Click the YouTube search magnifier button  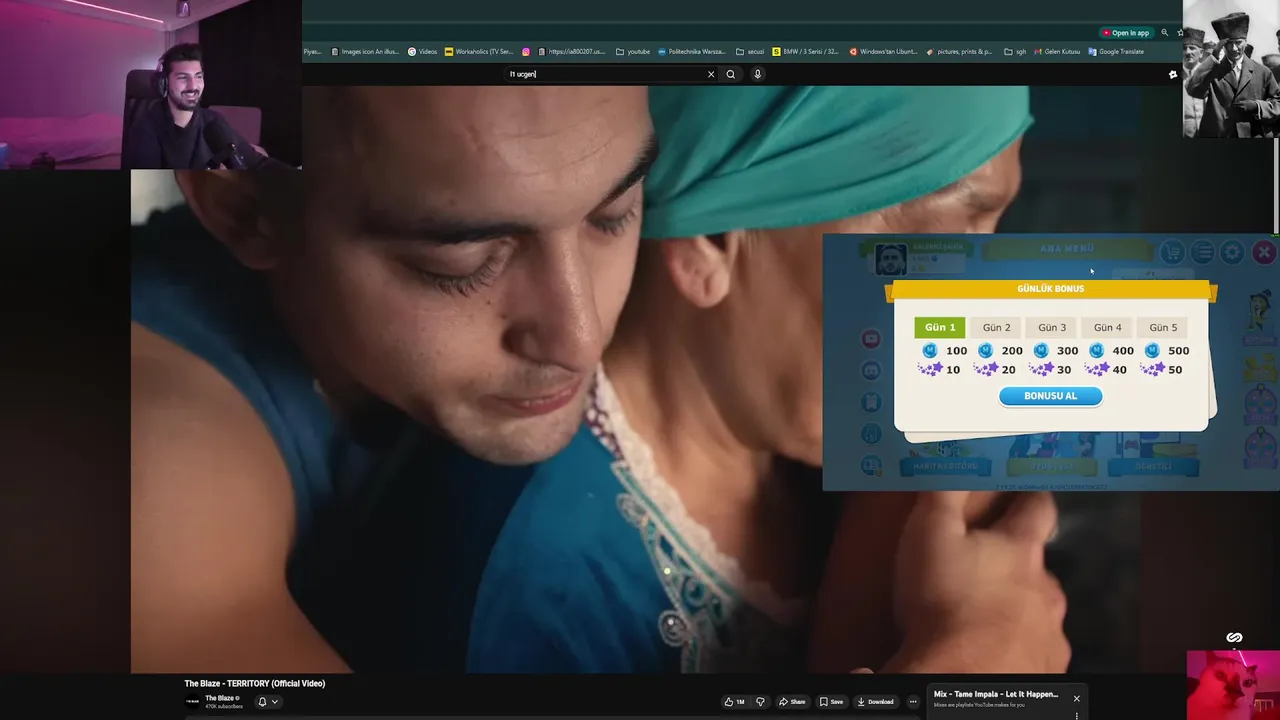click(x=731, y=74)
